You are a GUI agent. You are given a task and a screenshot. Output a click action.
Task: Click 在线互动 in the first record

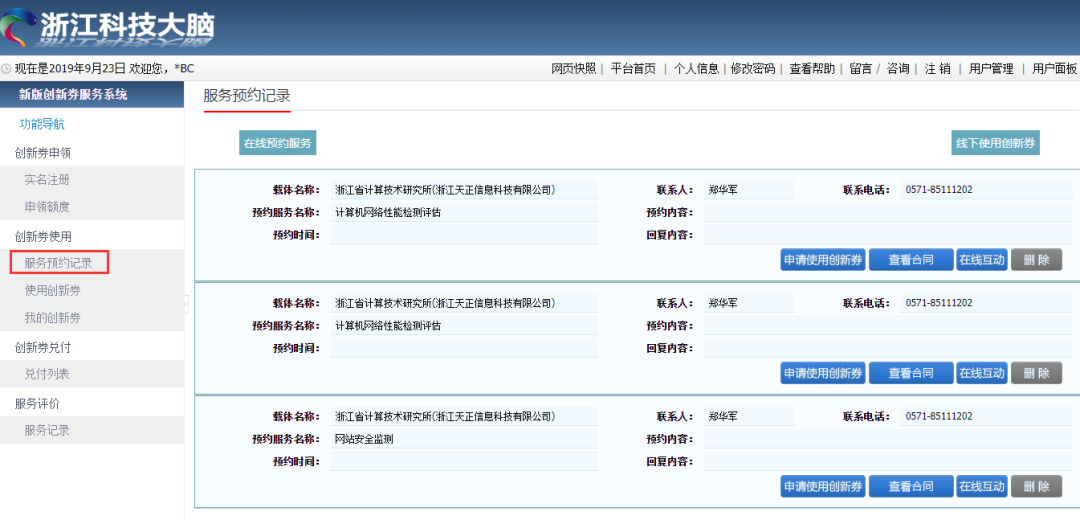tap(982, 260)
